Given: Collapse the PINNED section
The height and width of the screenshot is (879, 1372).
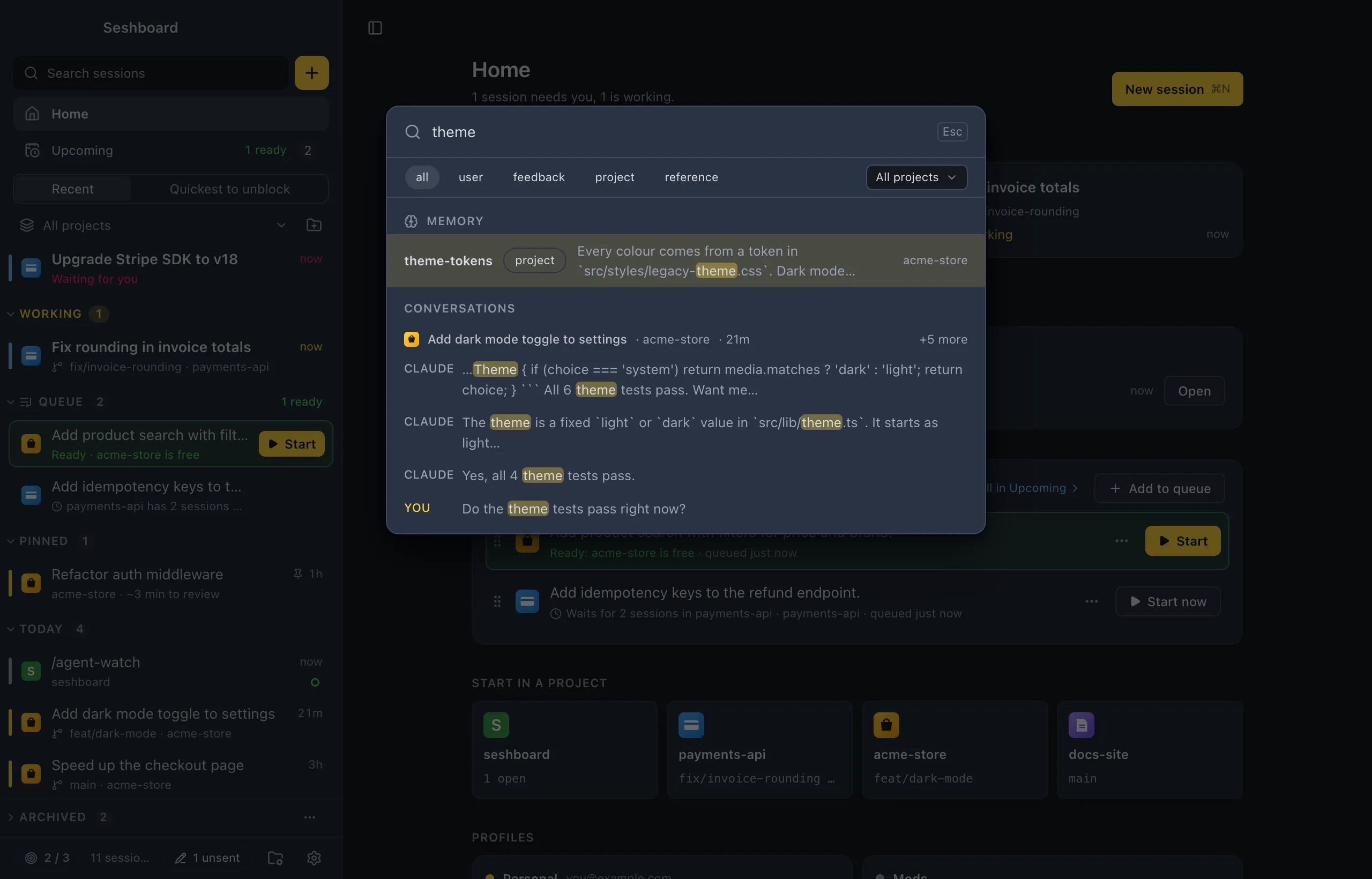Looking at the screenshot, I should pyautogui.click(x=11, y=541).
